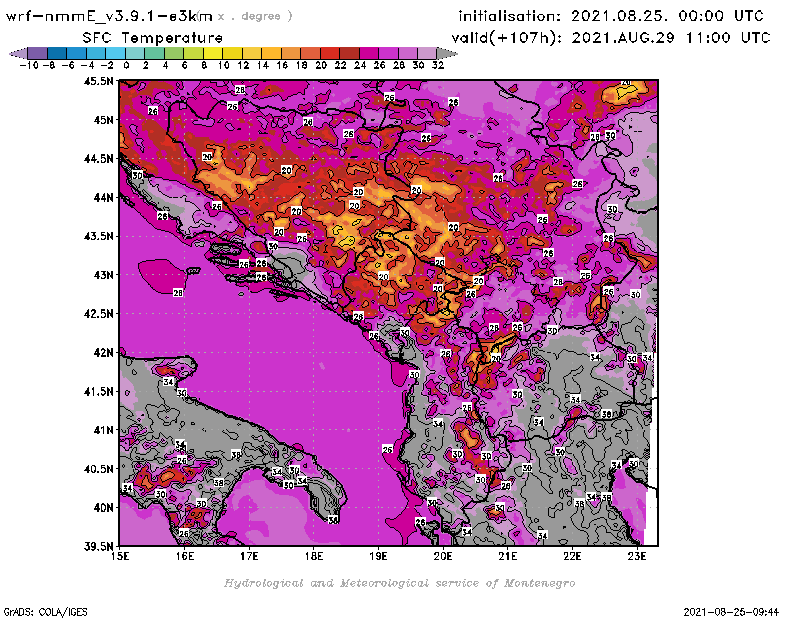Click legend swatch between -10 and -8
The image size is (800, 618).
[x=38, y=53]
